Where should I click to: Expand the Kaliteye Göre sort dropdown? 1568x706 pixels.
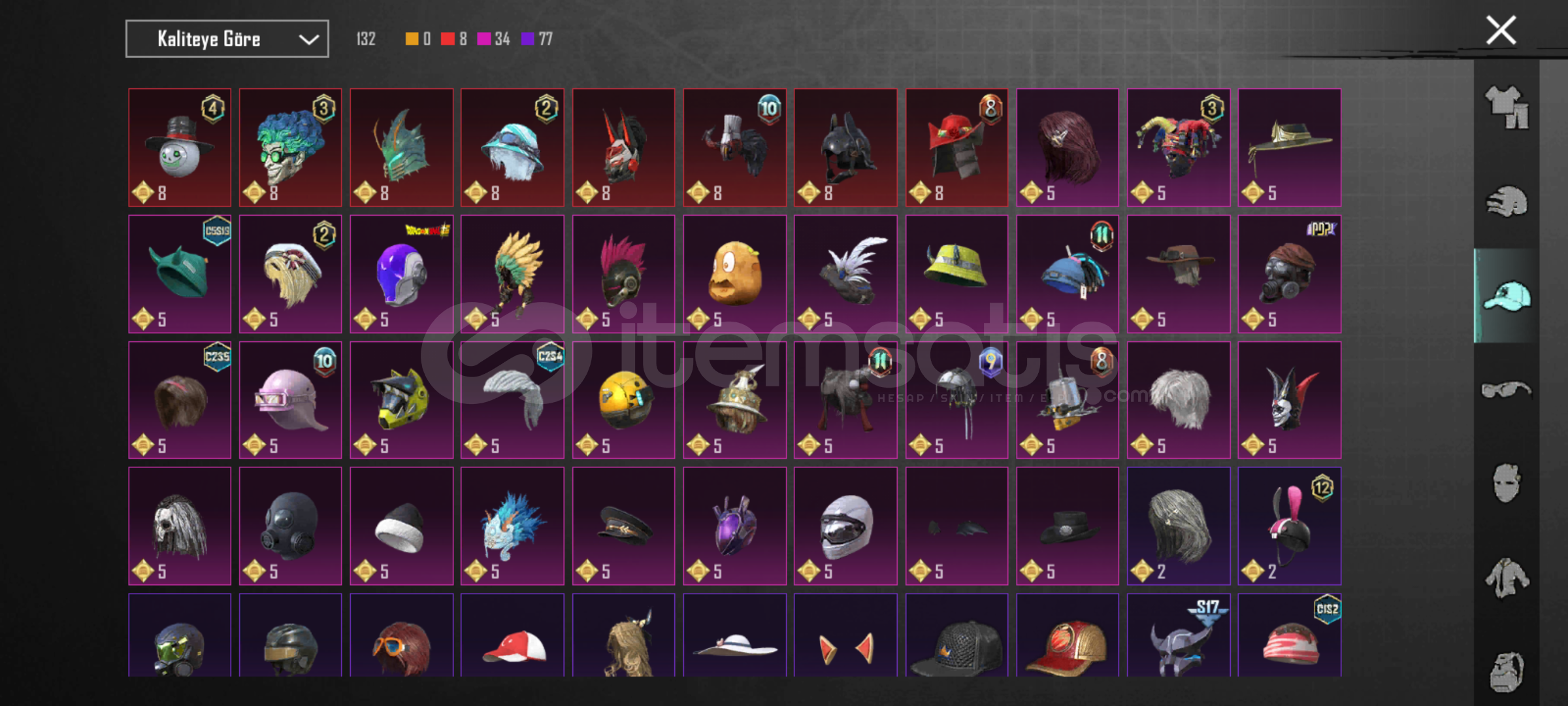point(227,39)
